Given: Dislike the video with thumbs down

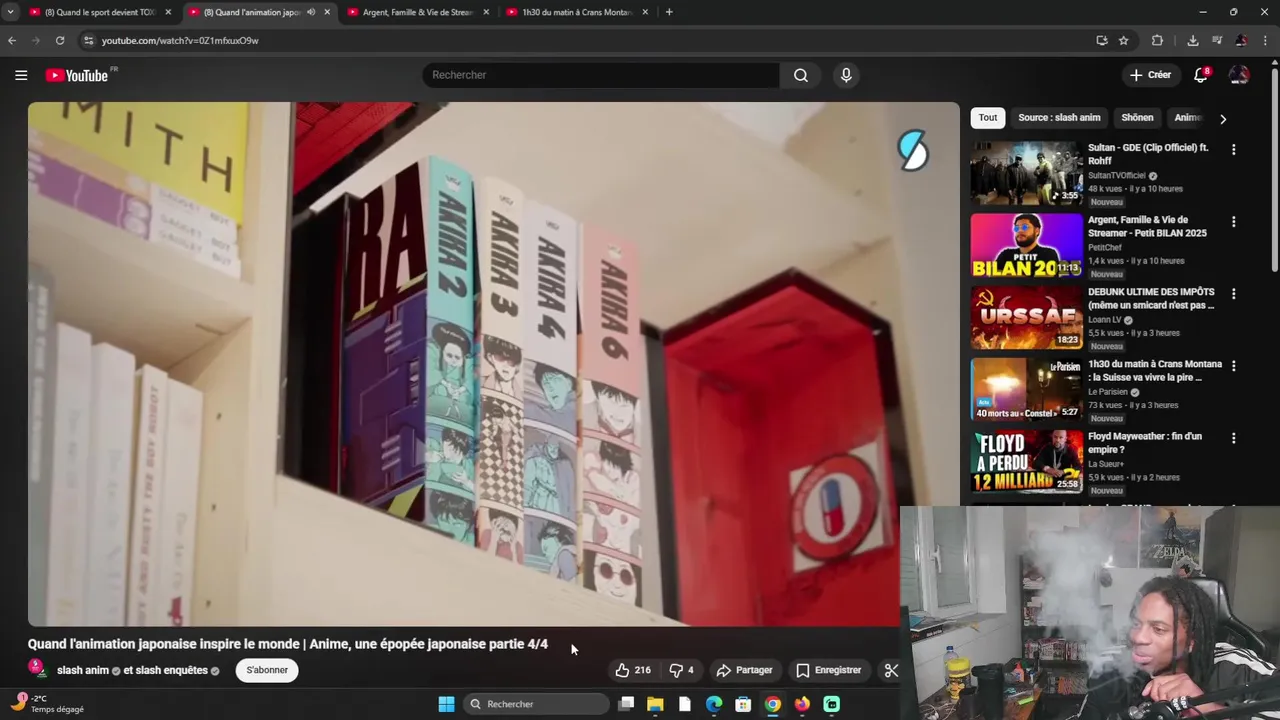Looking at the screenshot, I should coord(681,670).
